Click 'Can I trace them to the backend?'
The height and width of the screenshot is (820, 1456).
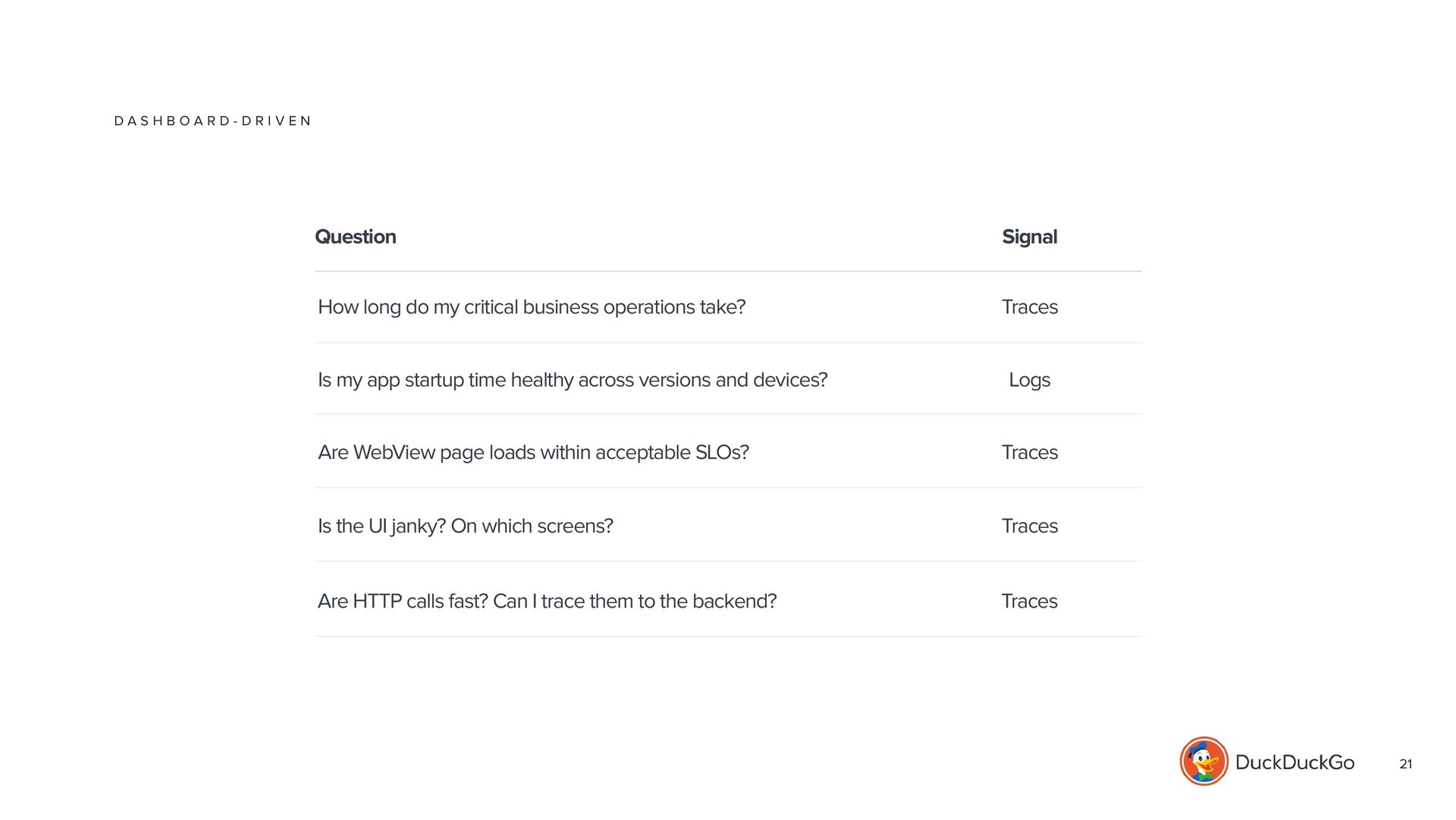[x=635, y=602]
